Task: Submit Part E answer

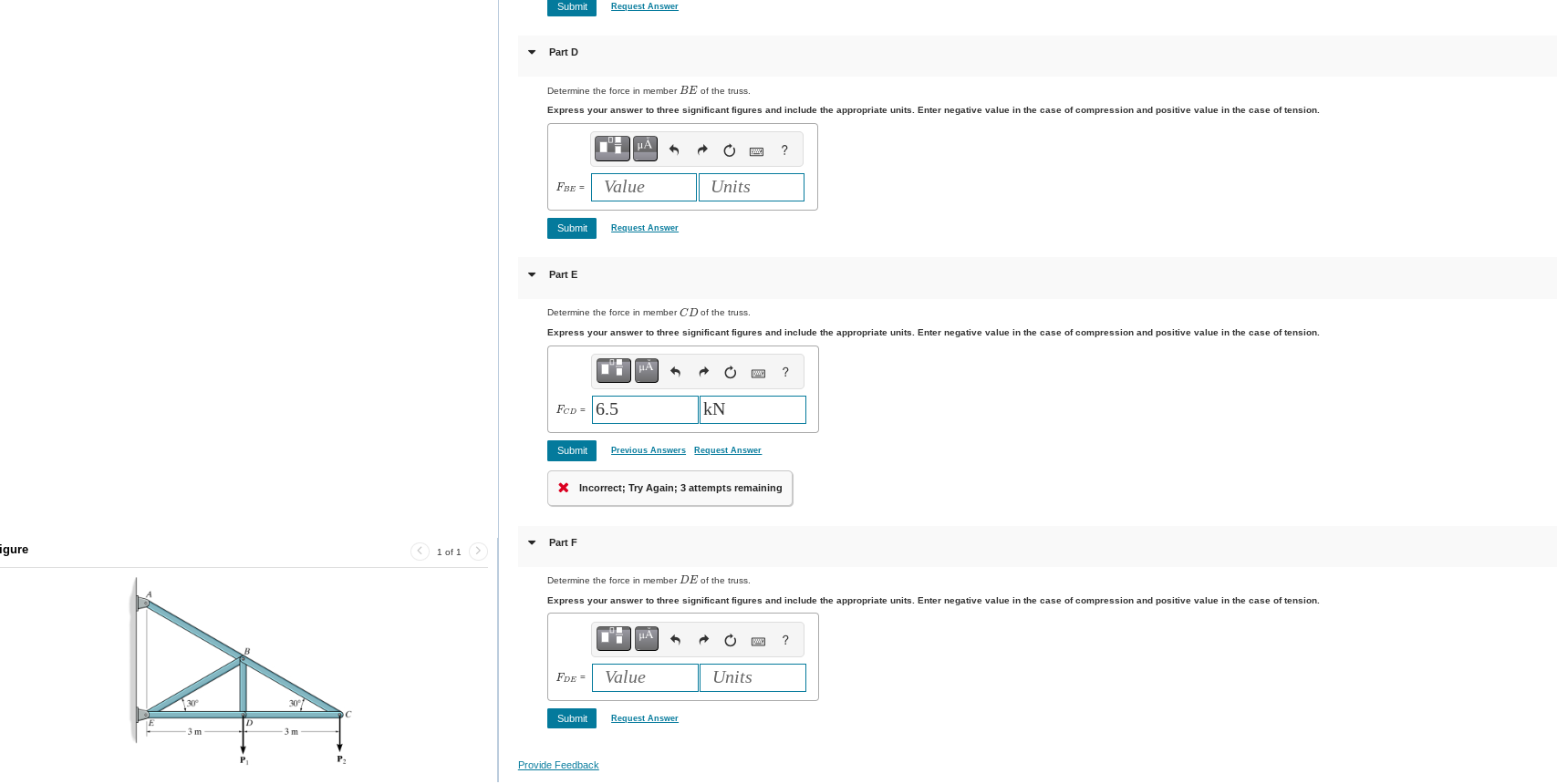Action: point(572,450)
